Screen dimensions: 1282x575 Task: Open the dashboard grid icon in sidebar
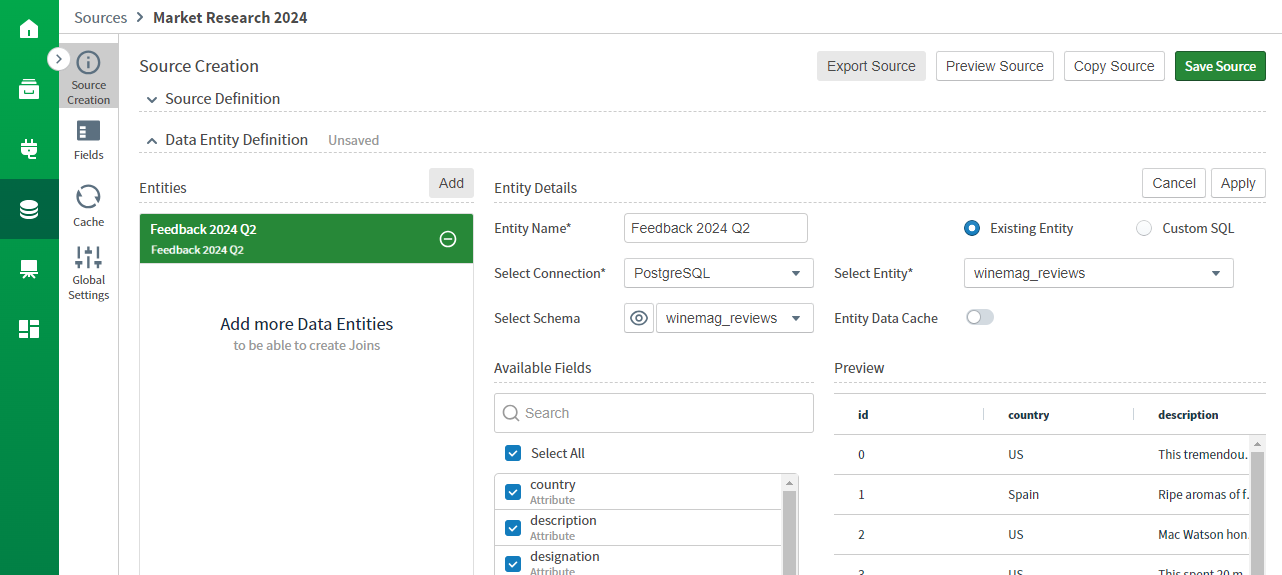tap(29, 329)
